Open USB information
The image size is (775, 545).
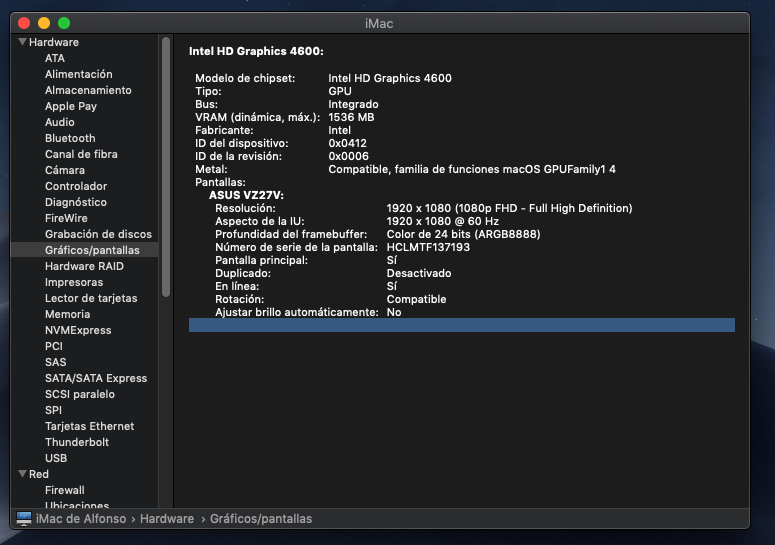click(56, 458)
